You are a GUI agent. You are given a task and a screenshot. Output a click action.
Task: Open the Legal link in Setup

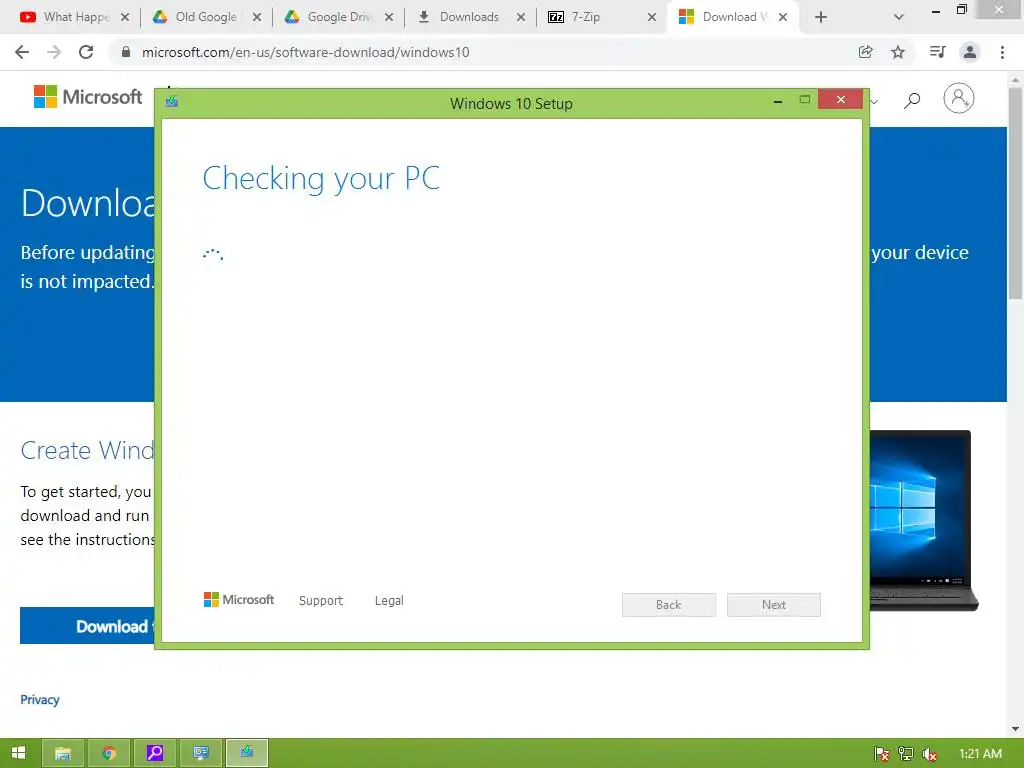click(389, 600)
